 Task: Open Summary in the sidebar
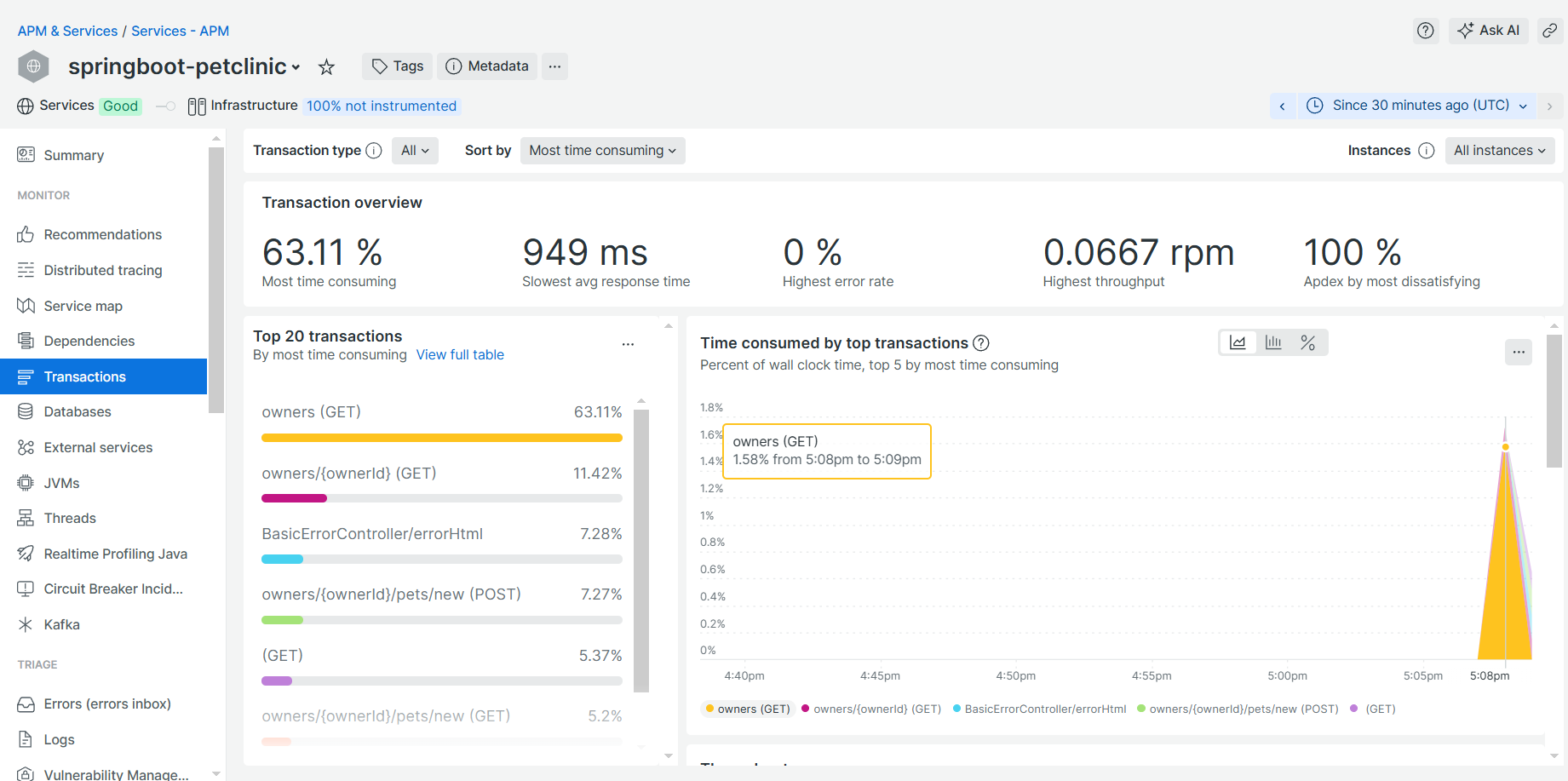[104, 155]
